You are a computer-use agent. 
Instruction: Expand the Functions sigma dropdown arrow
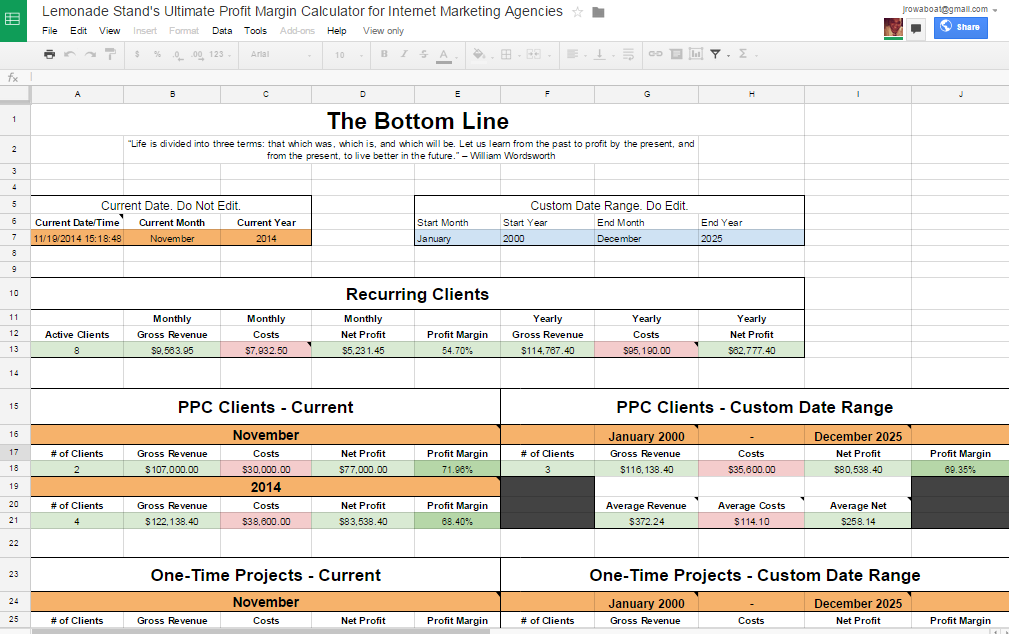pos(755,55)
